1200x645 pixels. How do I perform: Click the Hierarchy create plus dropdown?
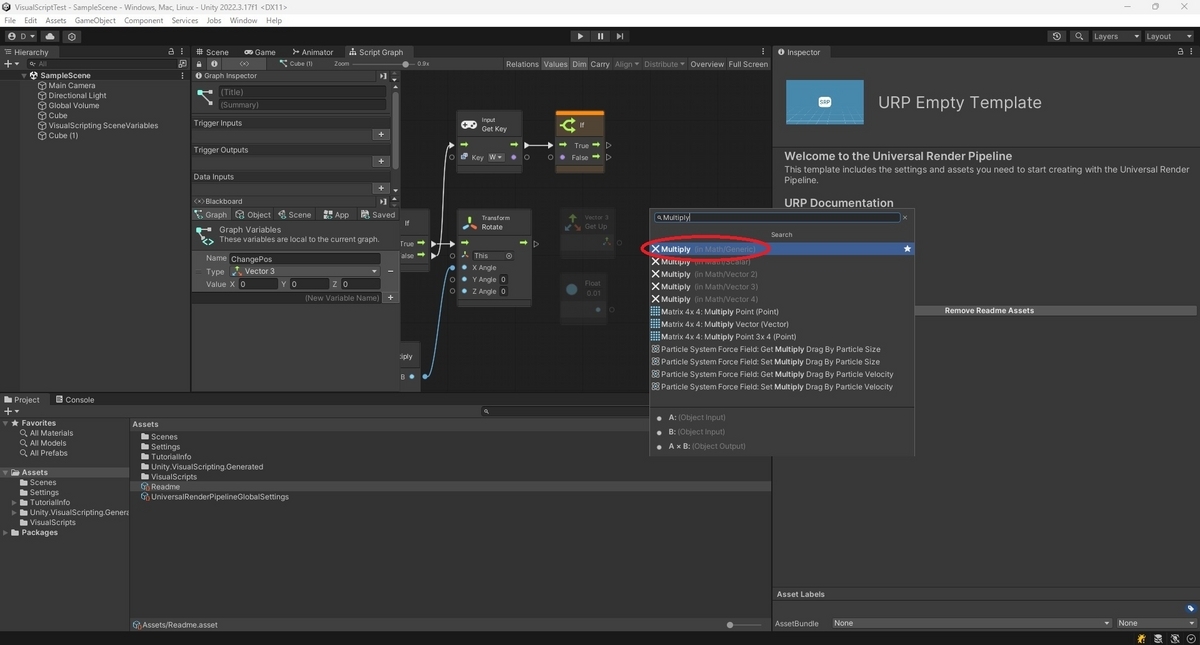11,63
